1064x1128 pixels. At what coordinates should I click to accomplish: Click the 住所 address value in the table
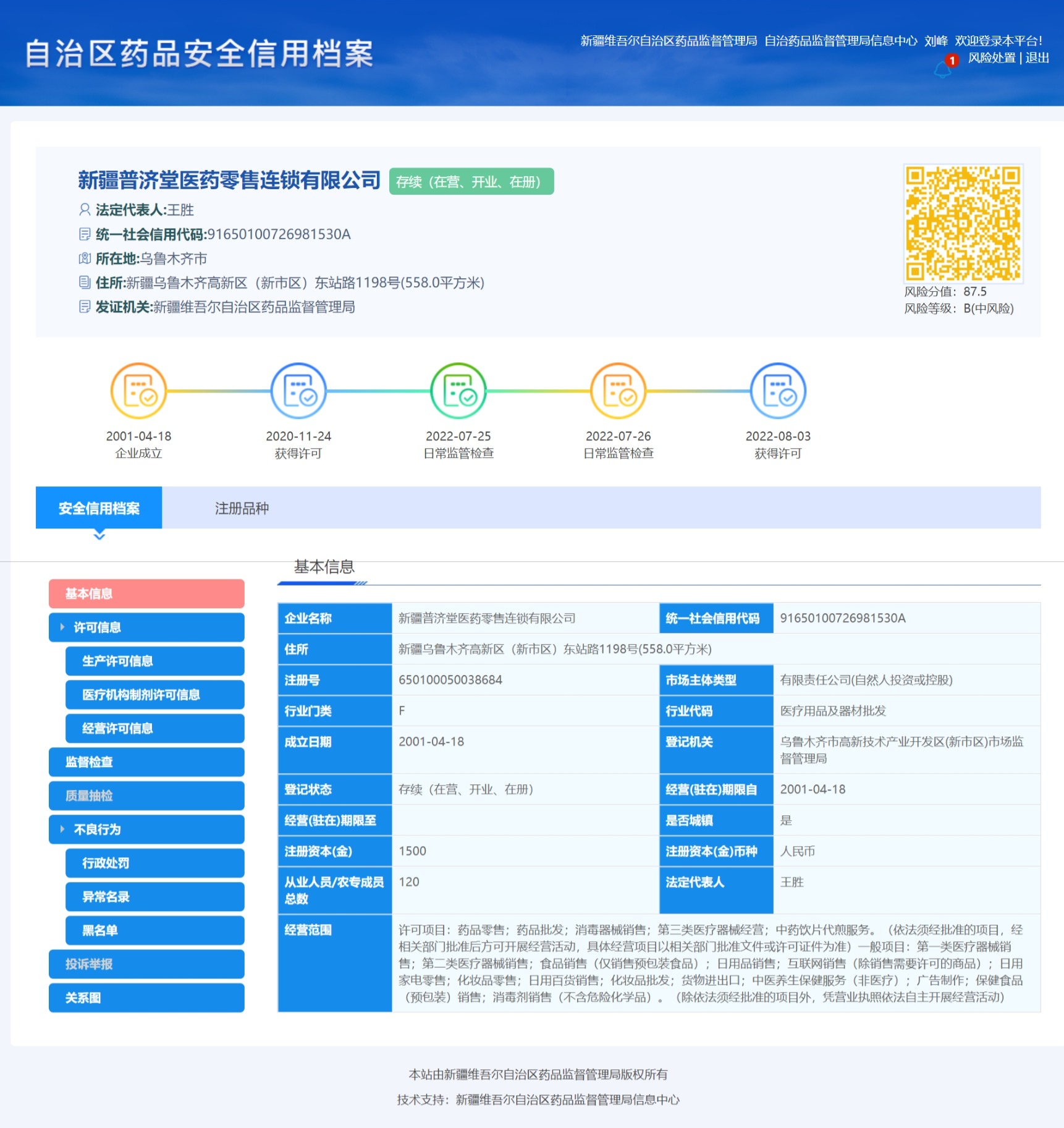point(555,649)
